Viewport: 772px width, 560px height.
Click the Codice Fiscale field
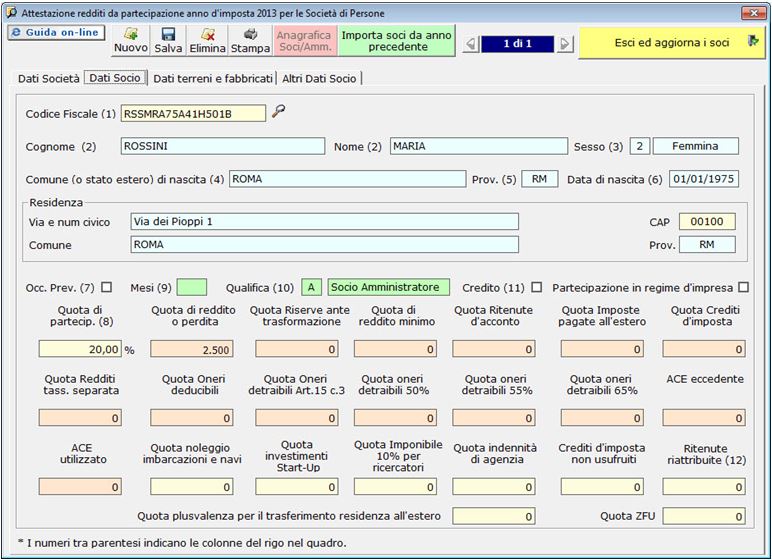(x=193, y=113)
